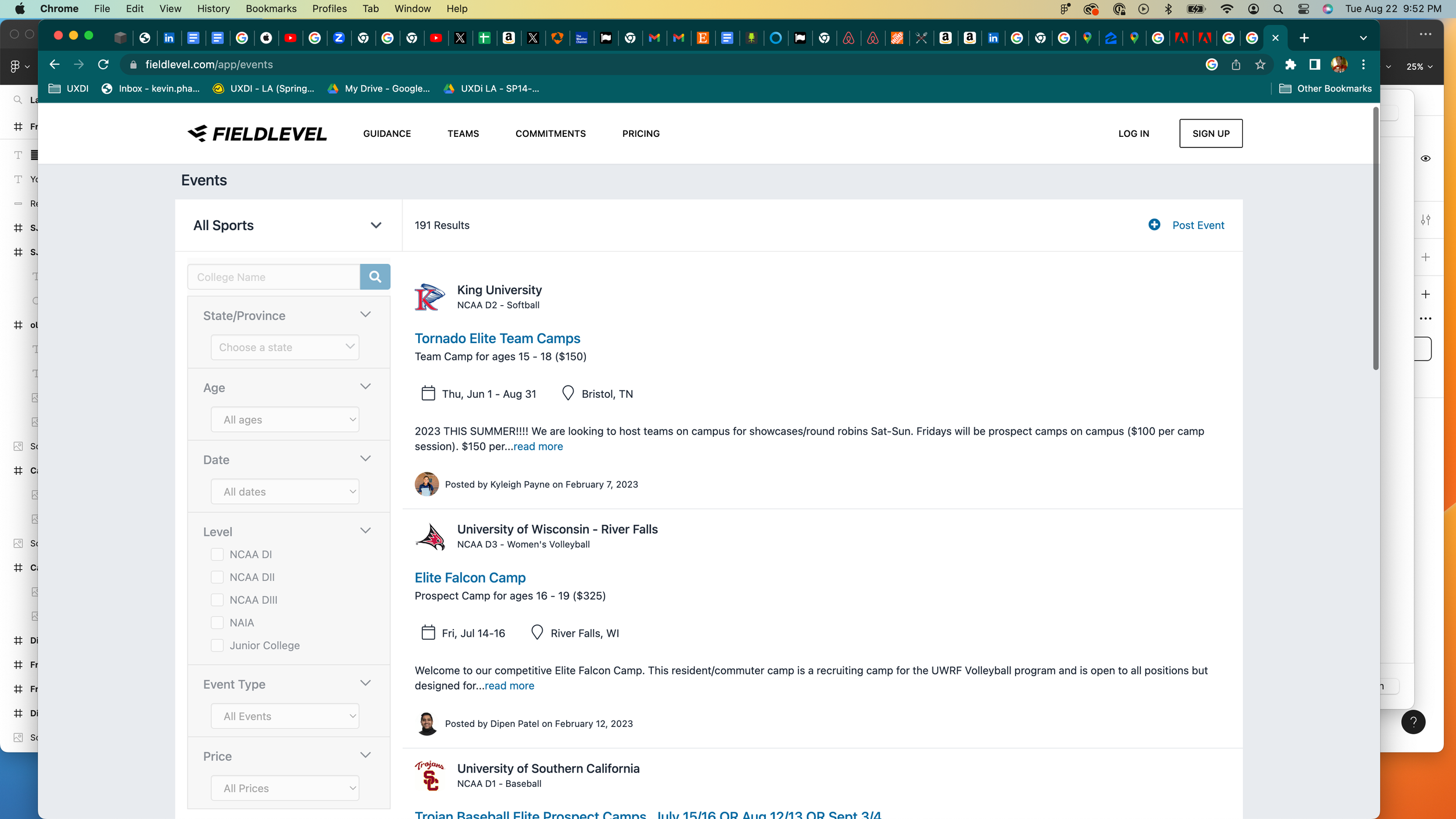Image resolution: width=1456 pixels, height=819 pixels.
Task: Click the share page icon in address bar
Action: pyautogui.click(x=1236, y=65)
